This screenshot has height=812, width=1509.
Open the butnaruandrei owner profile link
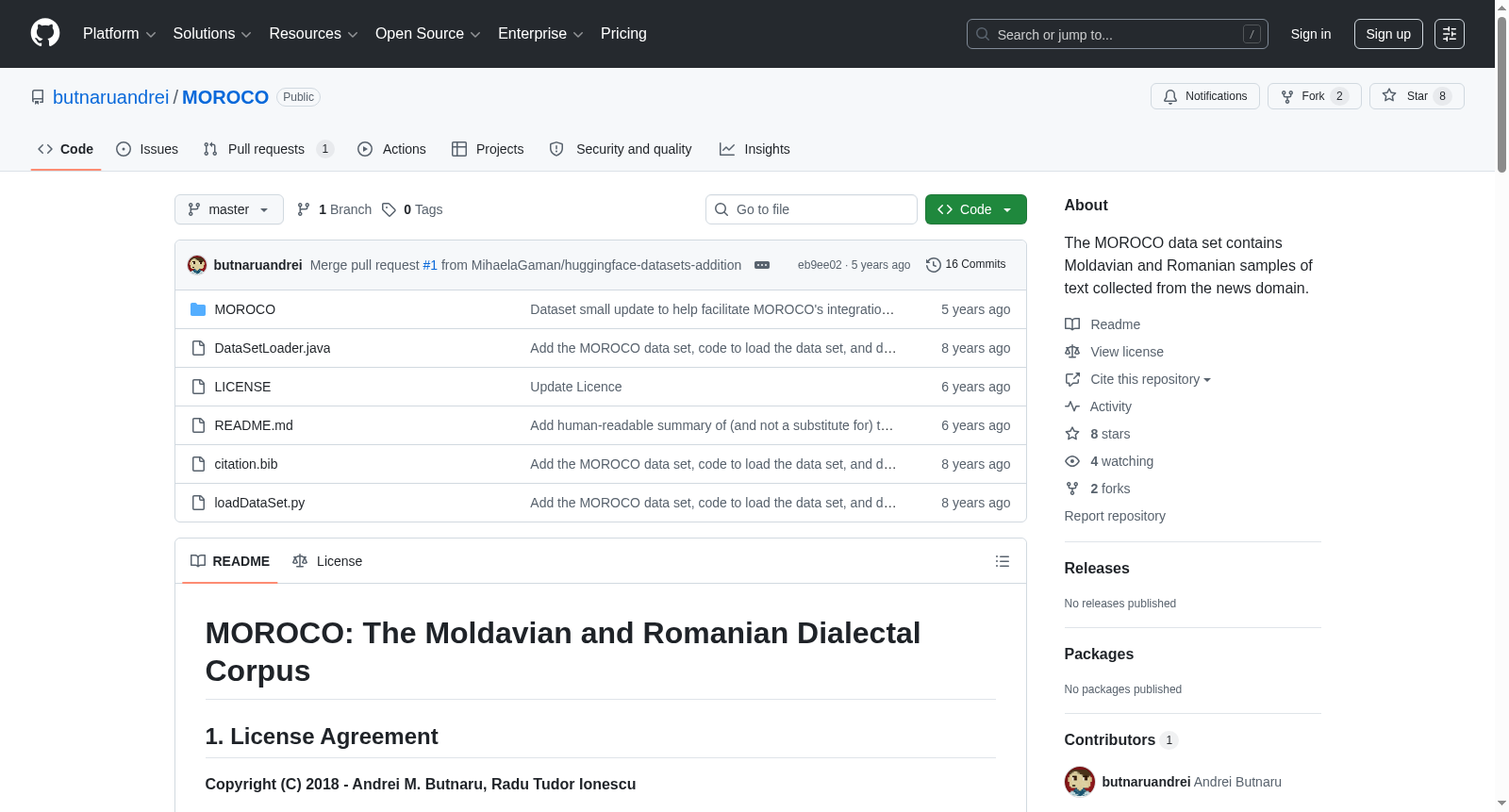tap(110, 97)
